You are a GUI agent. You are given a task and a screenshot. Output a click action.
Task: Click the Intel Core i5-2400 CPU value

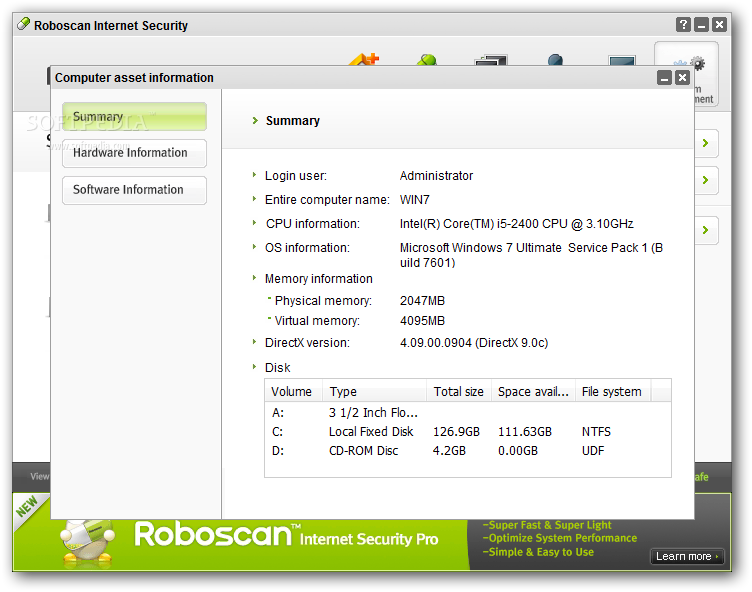[x=517, y=224]
